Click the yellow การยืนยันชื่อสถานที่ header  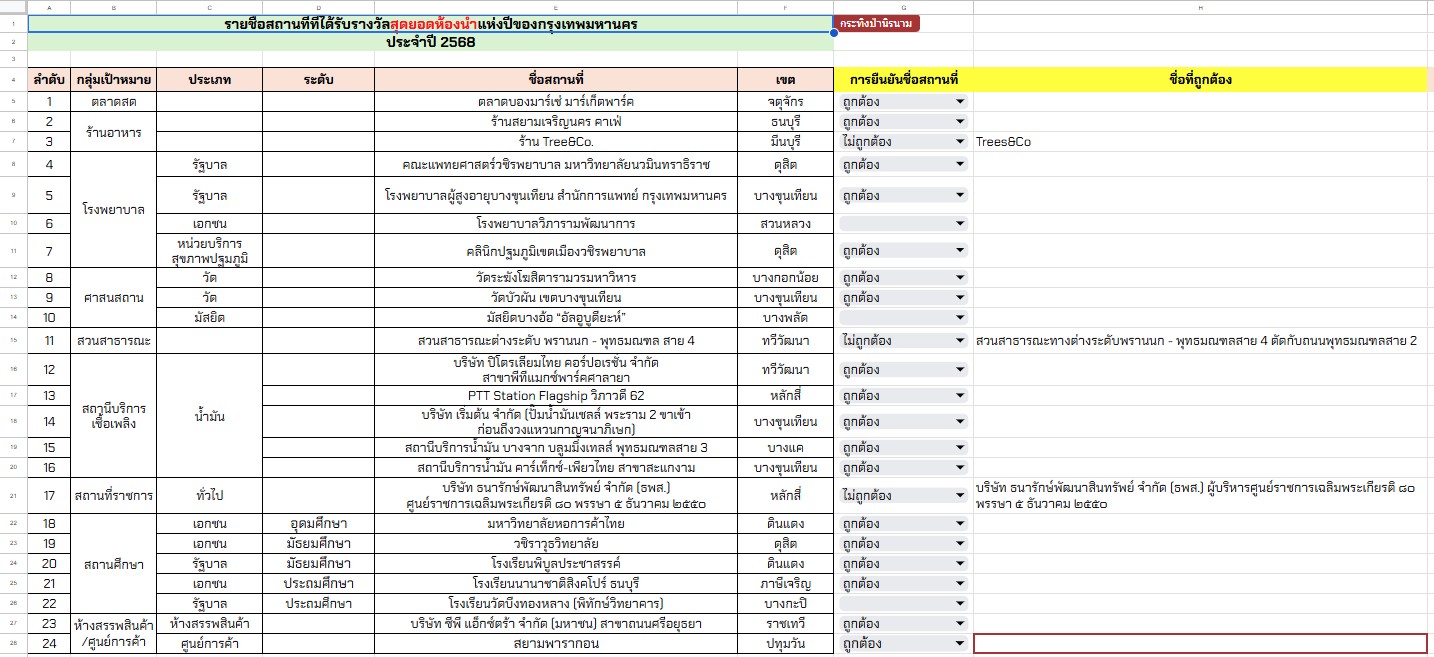point(904,79)
